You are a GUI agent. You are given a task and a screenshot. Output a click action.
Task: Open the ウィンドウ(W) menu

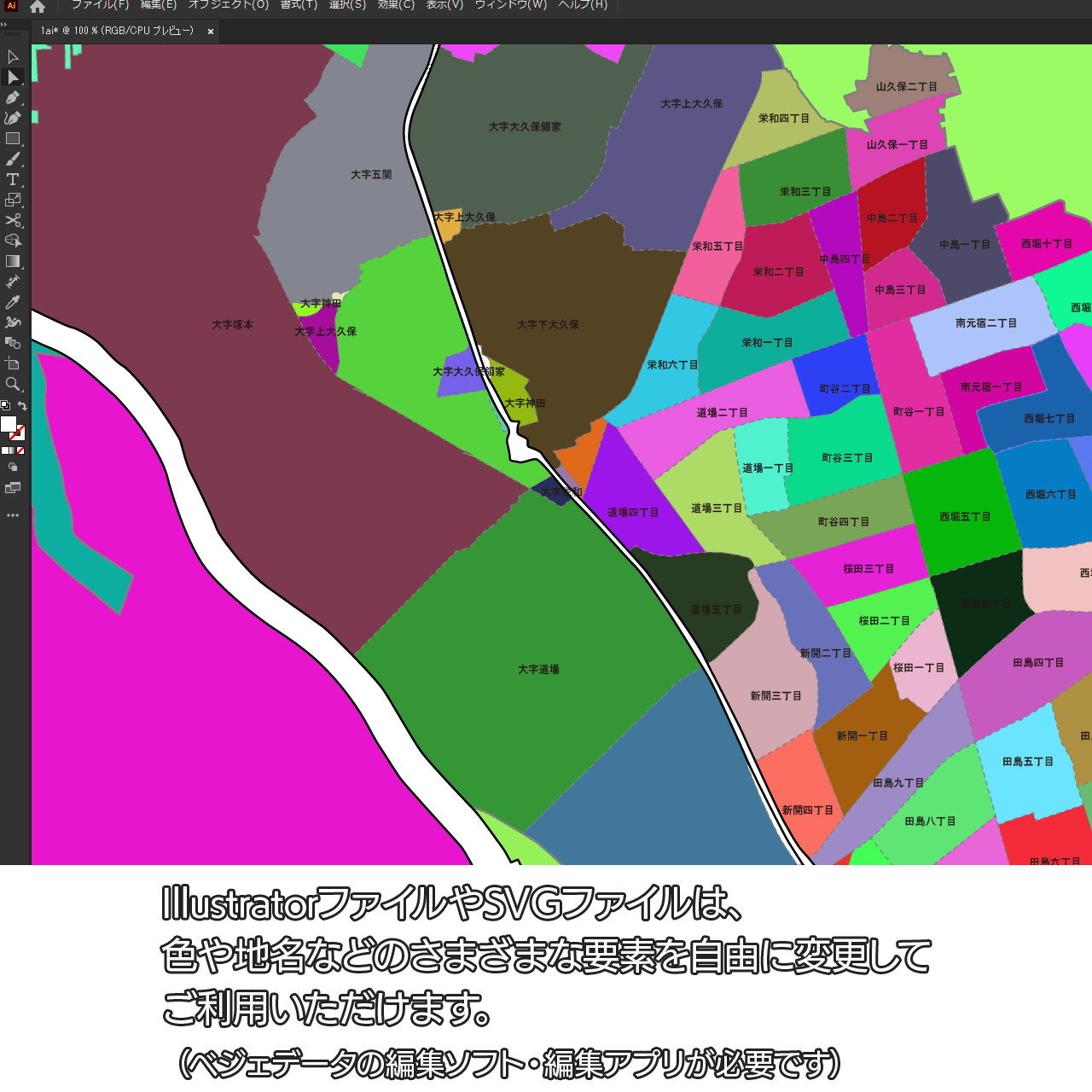pos(510,5)
